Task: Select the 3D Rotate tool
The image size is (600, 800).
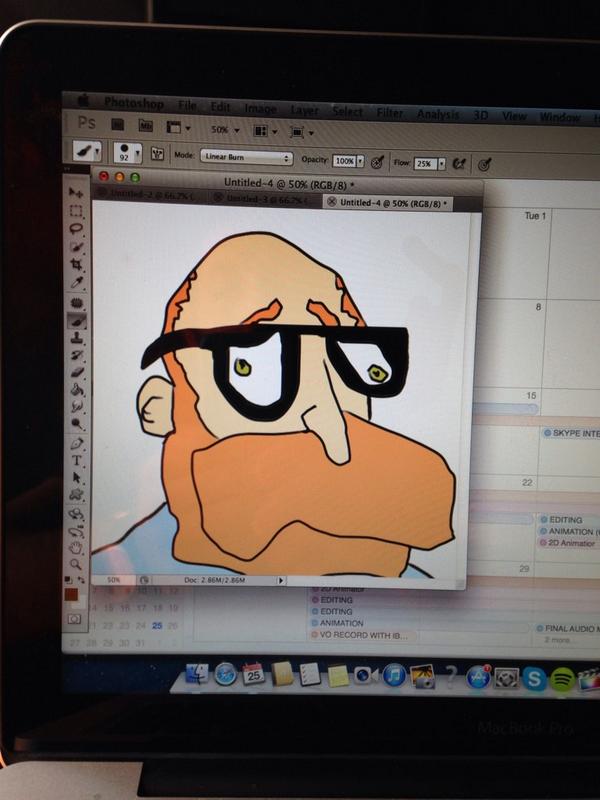Action: point(77,514)
